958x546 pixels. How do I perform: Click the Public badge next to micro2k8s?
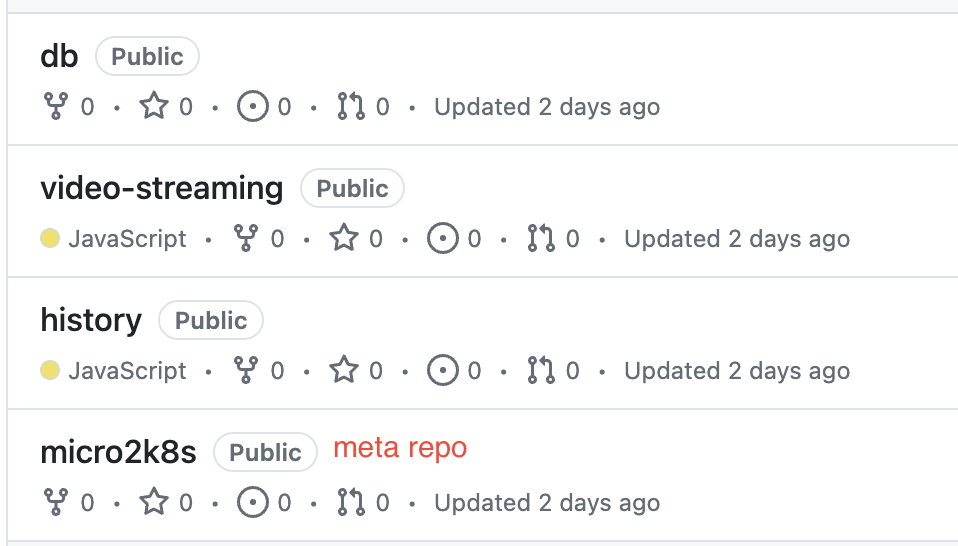(265, 452)
